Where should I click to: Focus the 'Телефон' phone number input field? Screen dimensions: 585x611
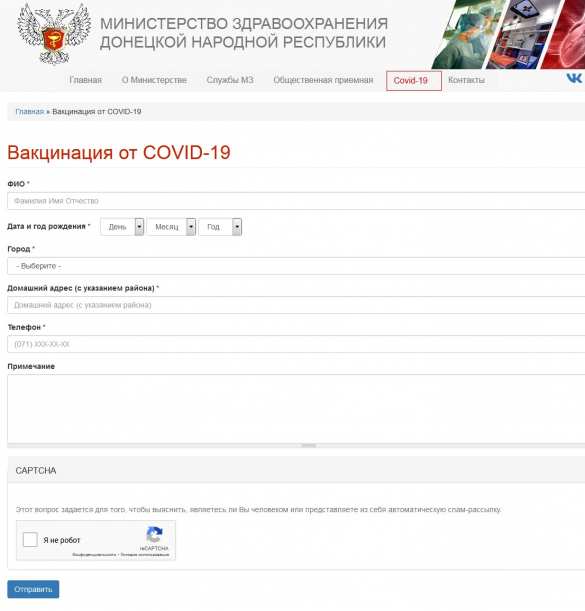coord(296,344)
